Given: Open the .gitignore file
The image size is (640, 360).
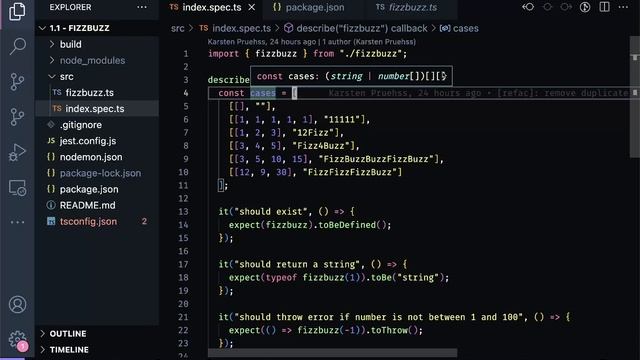Looking at the screenshot, I should [81, 125].
